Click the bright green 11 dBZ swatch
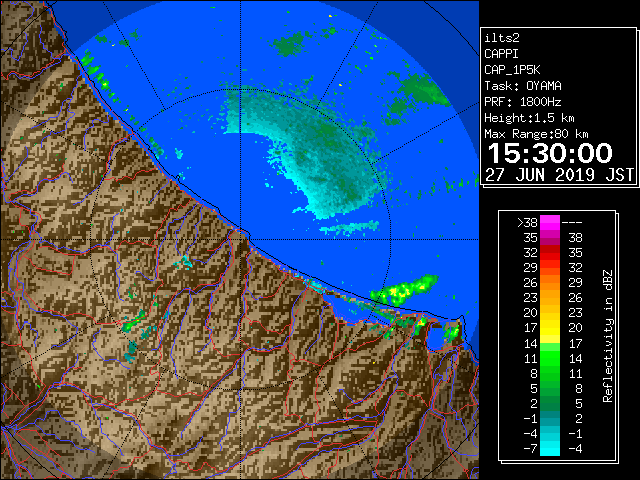Viewport: 640px width, 480px height. click(550, 359)
